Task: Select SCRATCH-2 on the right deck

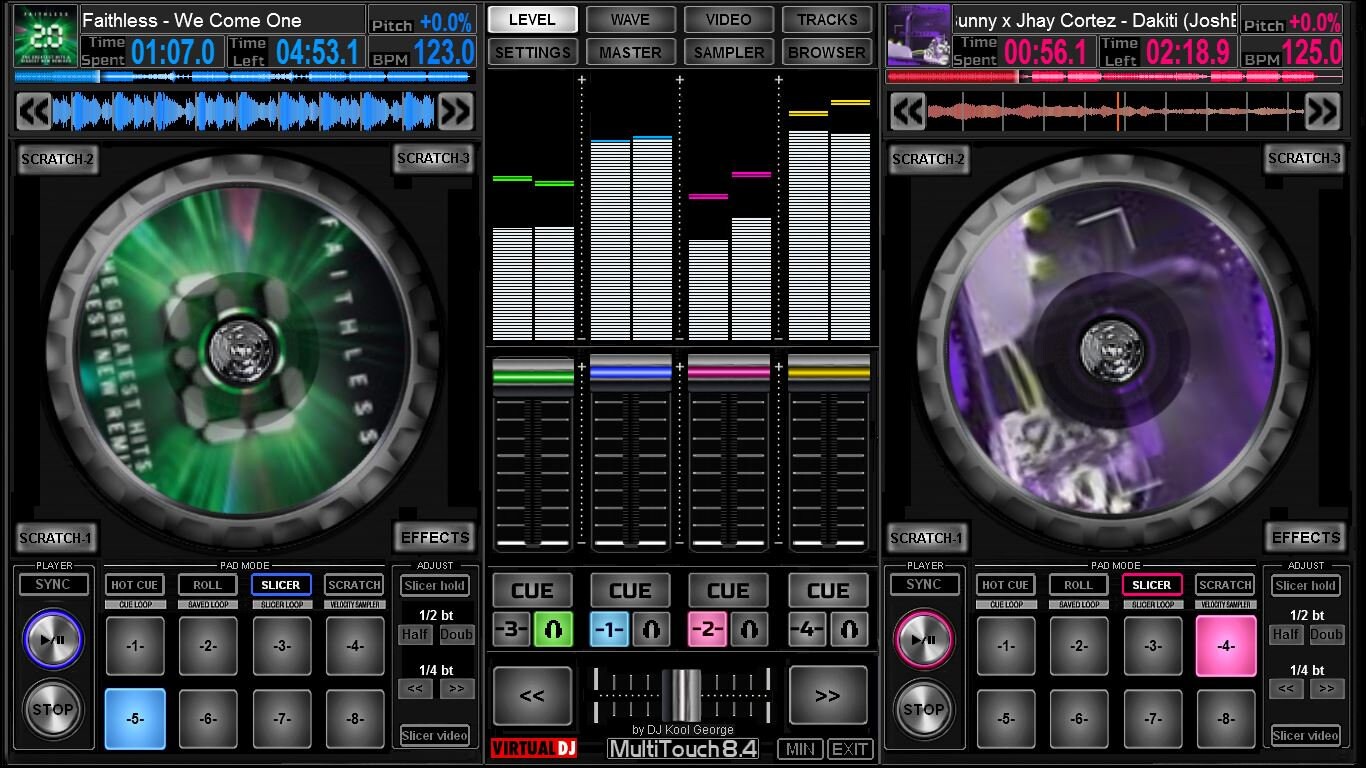Action: pyautogui.click(x=927, y=159)
